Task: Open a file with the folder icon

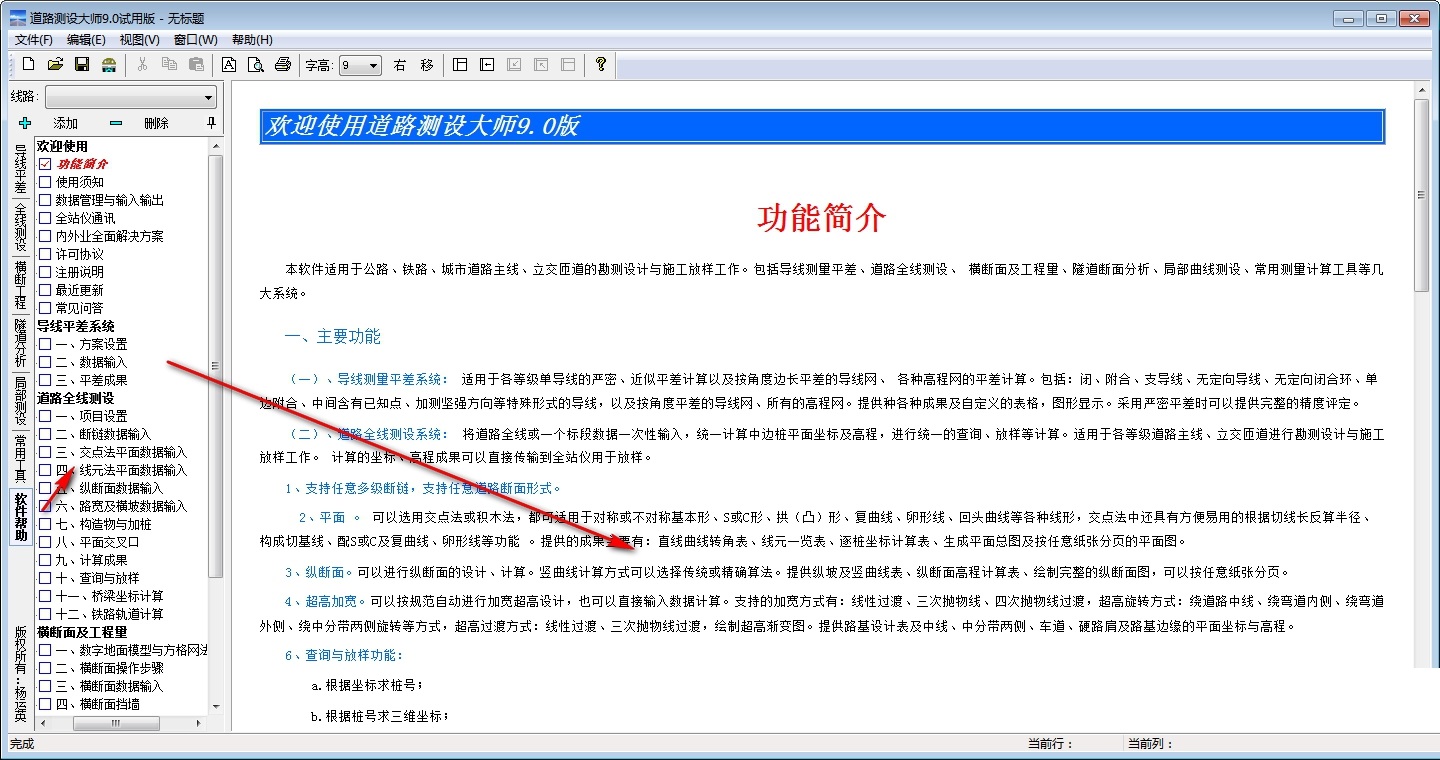Action: tap(55, 64)
